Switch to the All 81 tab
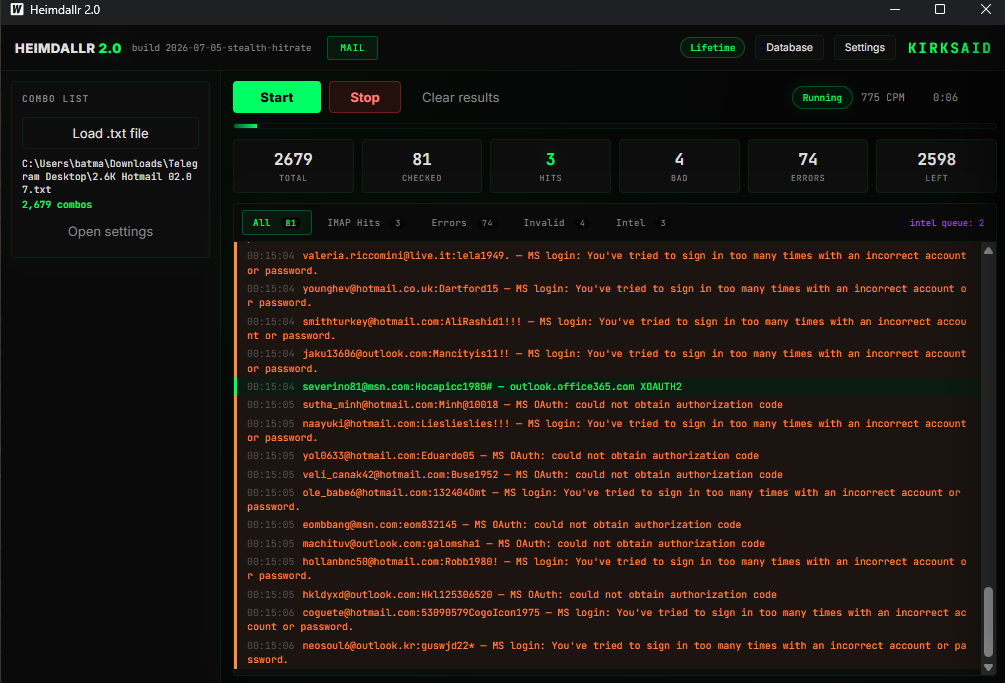Viewport: 1005px width, 683px height. pyautogui.click(x=277, y=223)
